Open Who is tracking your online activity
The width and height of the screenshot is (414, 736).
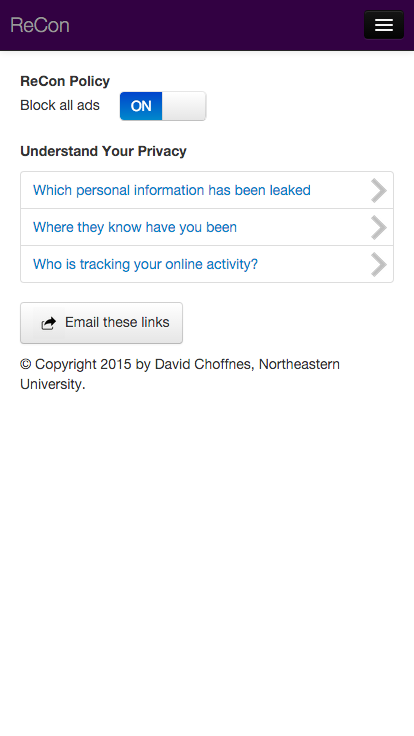click(x=207, y=264)
